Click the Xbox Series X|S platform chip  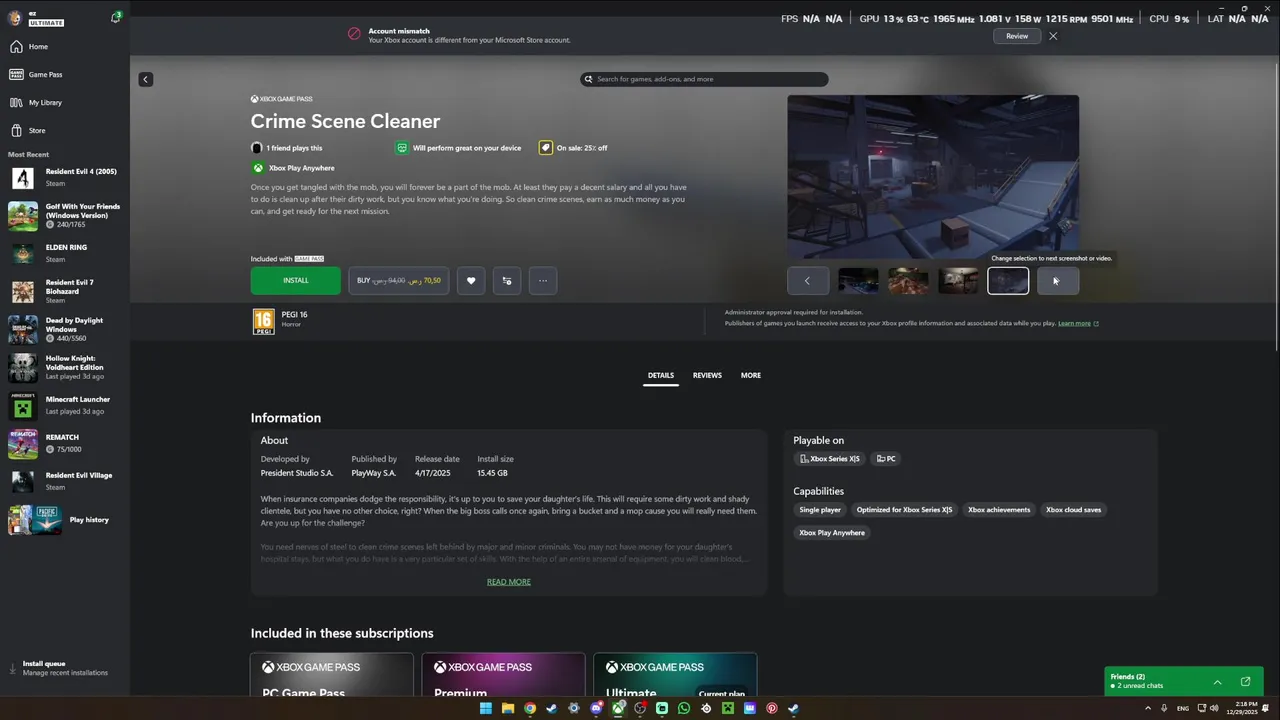[830, 459]
